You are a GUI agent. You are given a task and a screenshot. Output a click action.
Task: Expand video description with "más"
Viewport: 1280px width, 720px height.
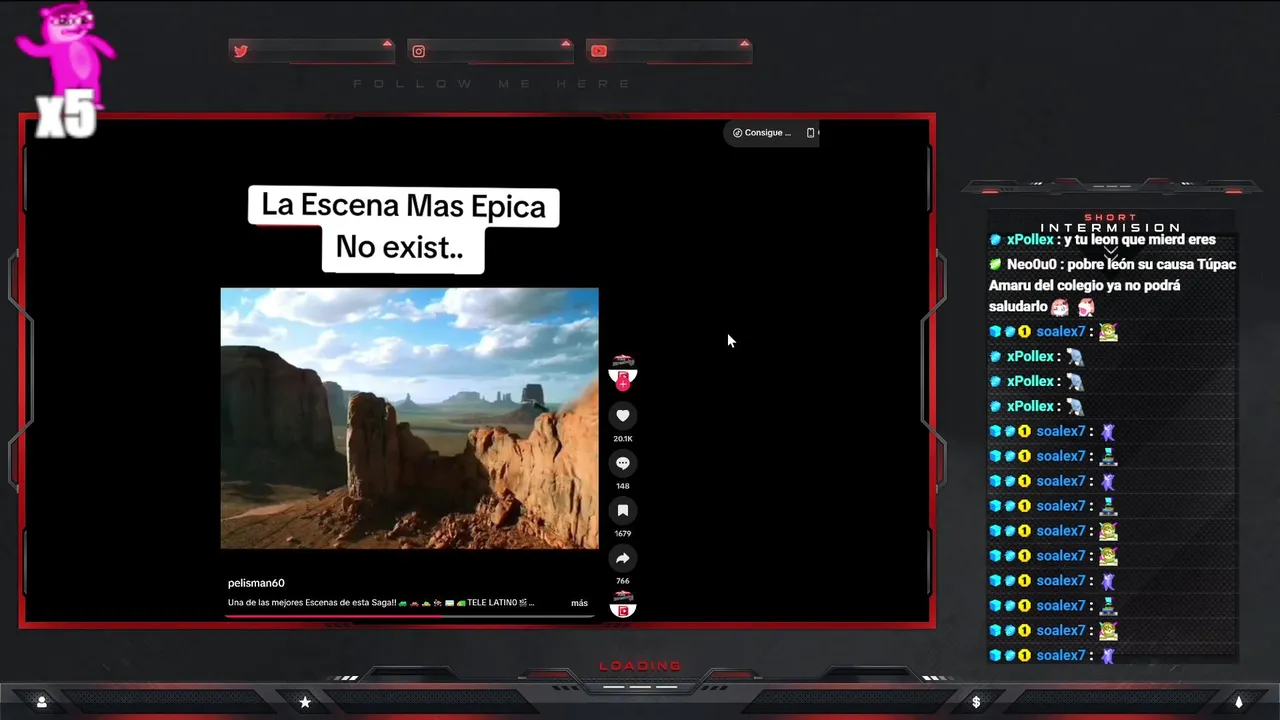(579, 603)
